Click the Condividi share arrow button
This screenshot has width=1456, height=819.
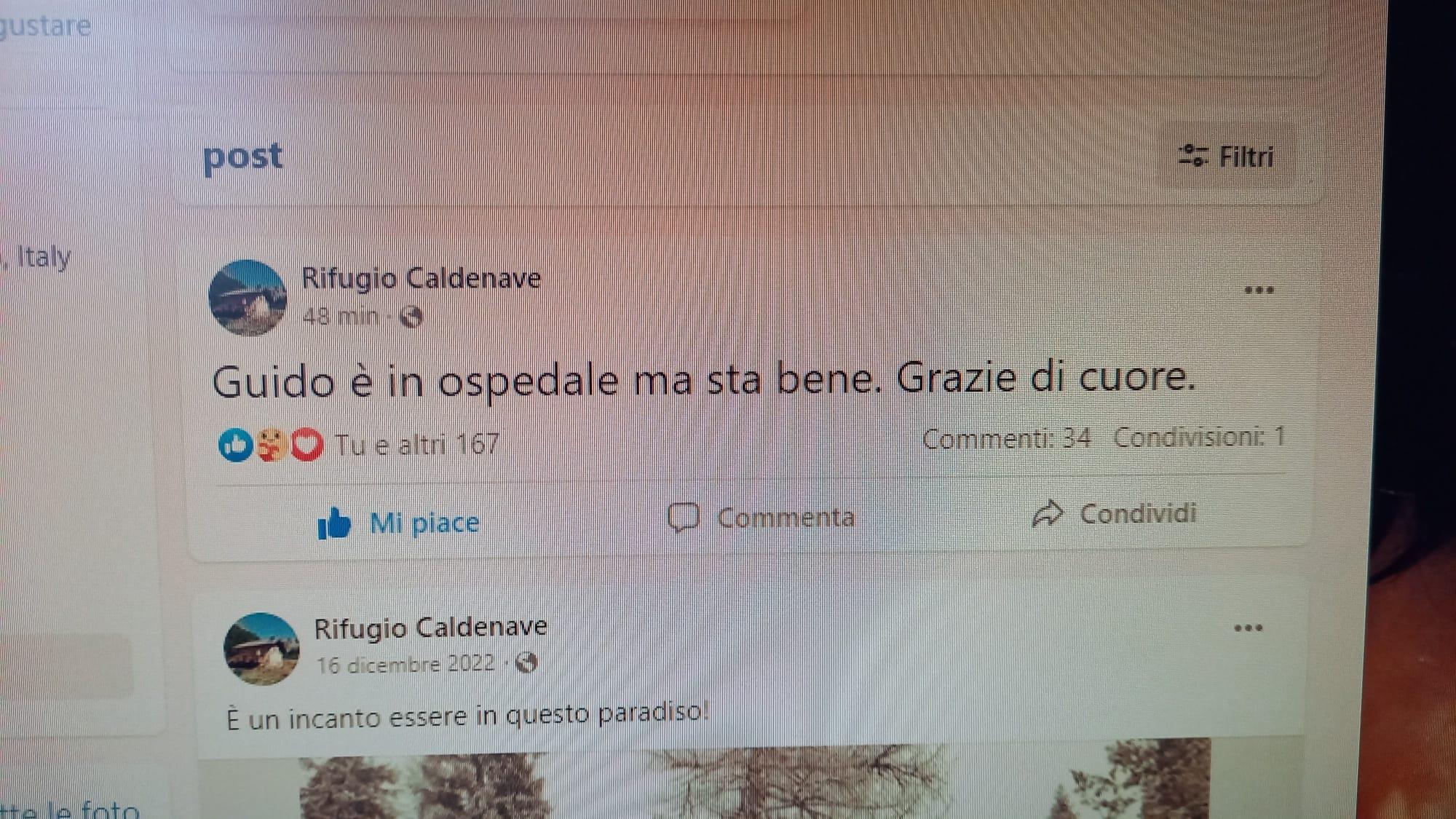(1115, 513)
